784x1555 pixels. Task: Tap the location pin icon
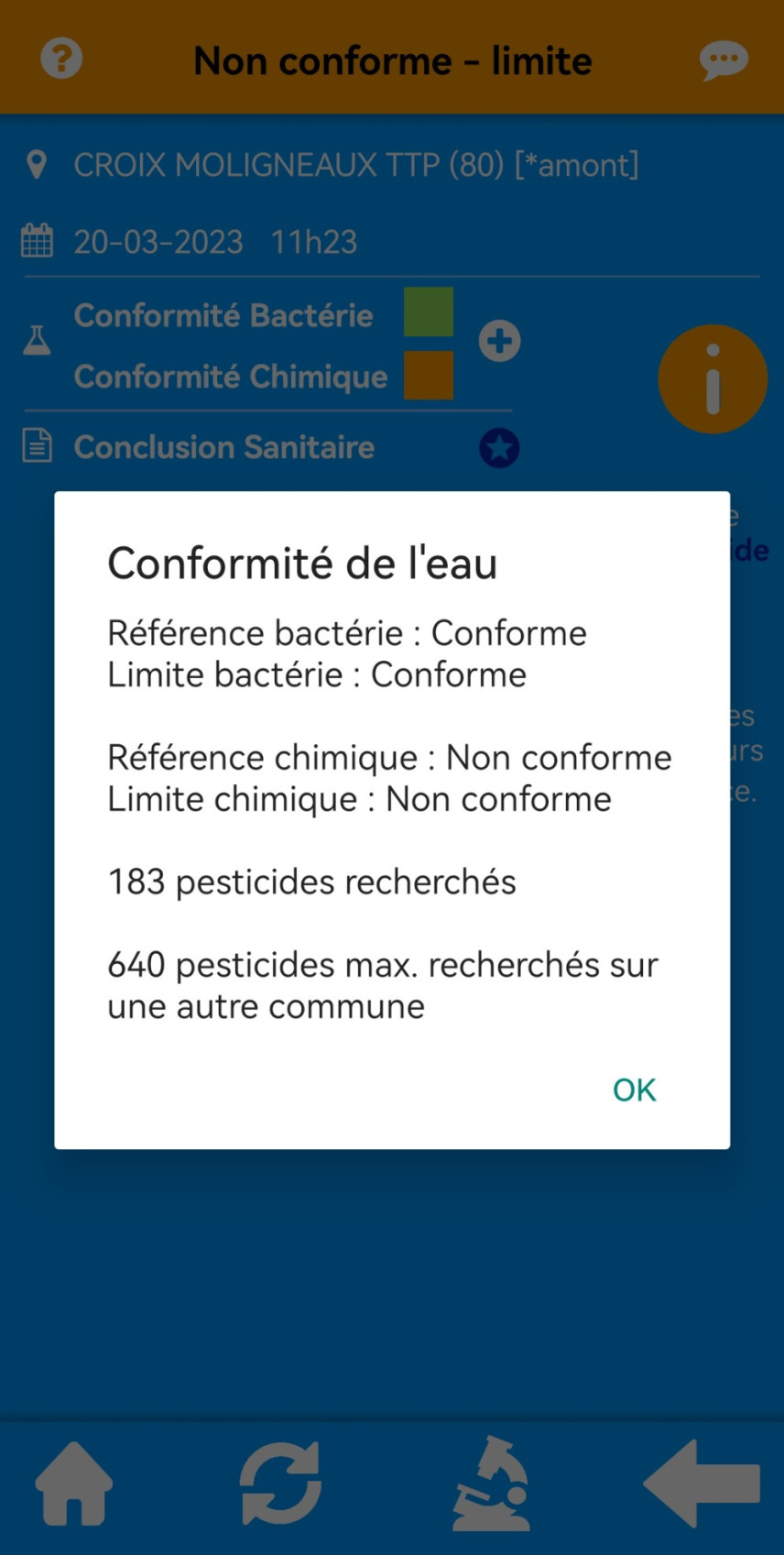(37, 165)
